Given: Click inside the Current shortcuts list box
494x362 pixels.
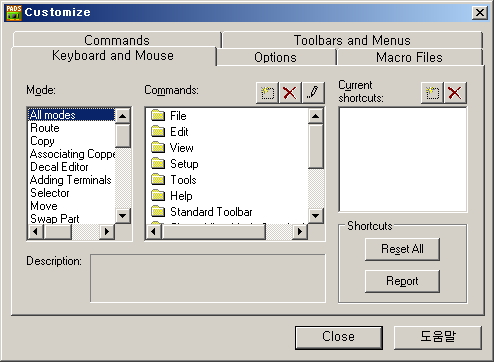Looking at the screenshot, I should [403, 159].
